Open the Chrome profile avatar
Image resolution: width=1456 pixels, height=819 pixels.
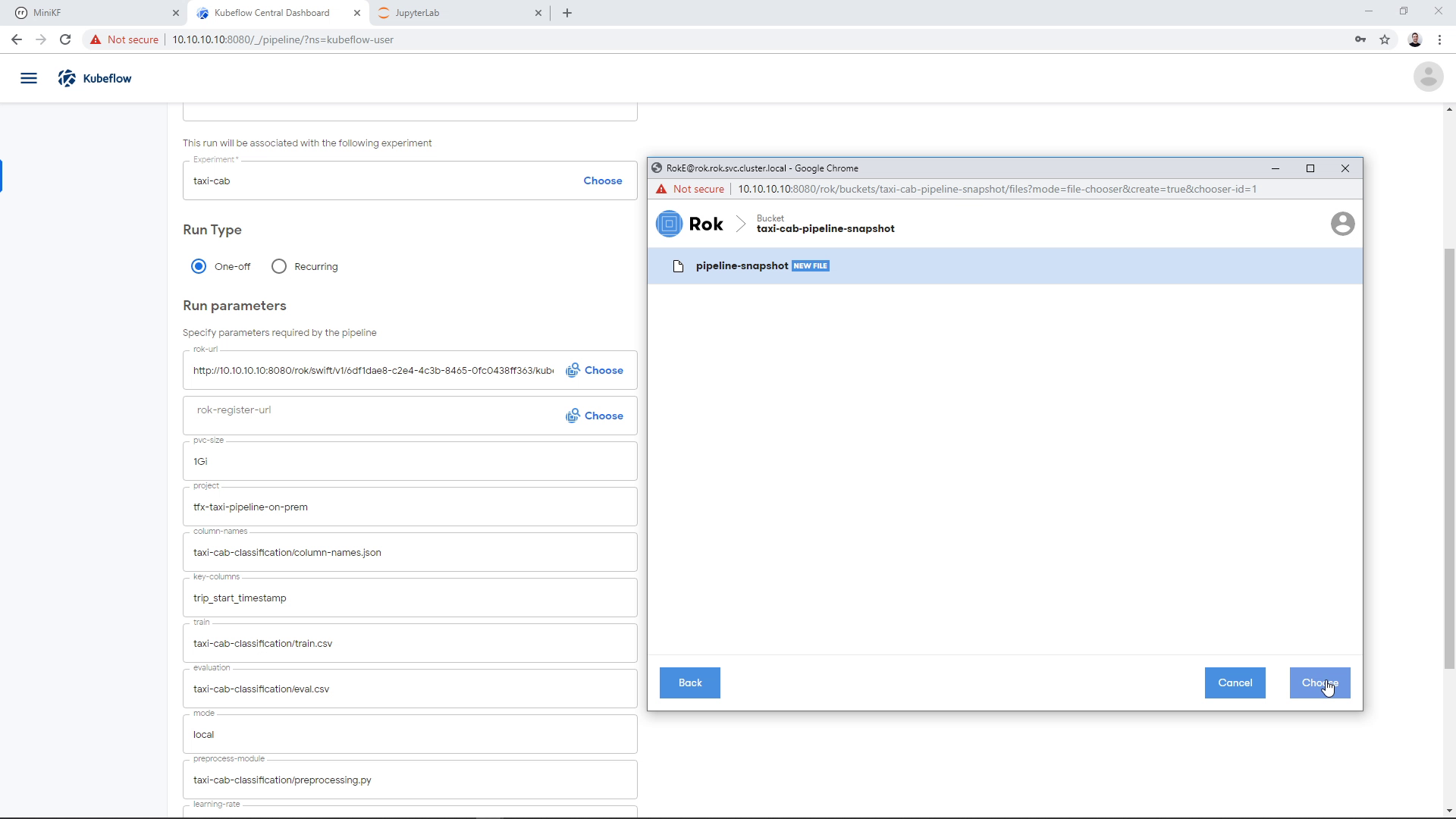[1415, 39]
